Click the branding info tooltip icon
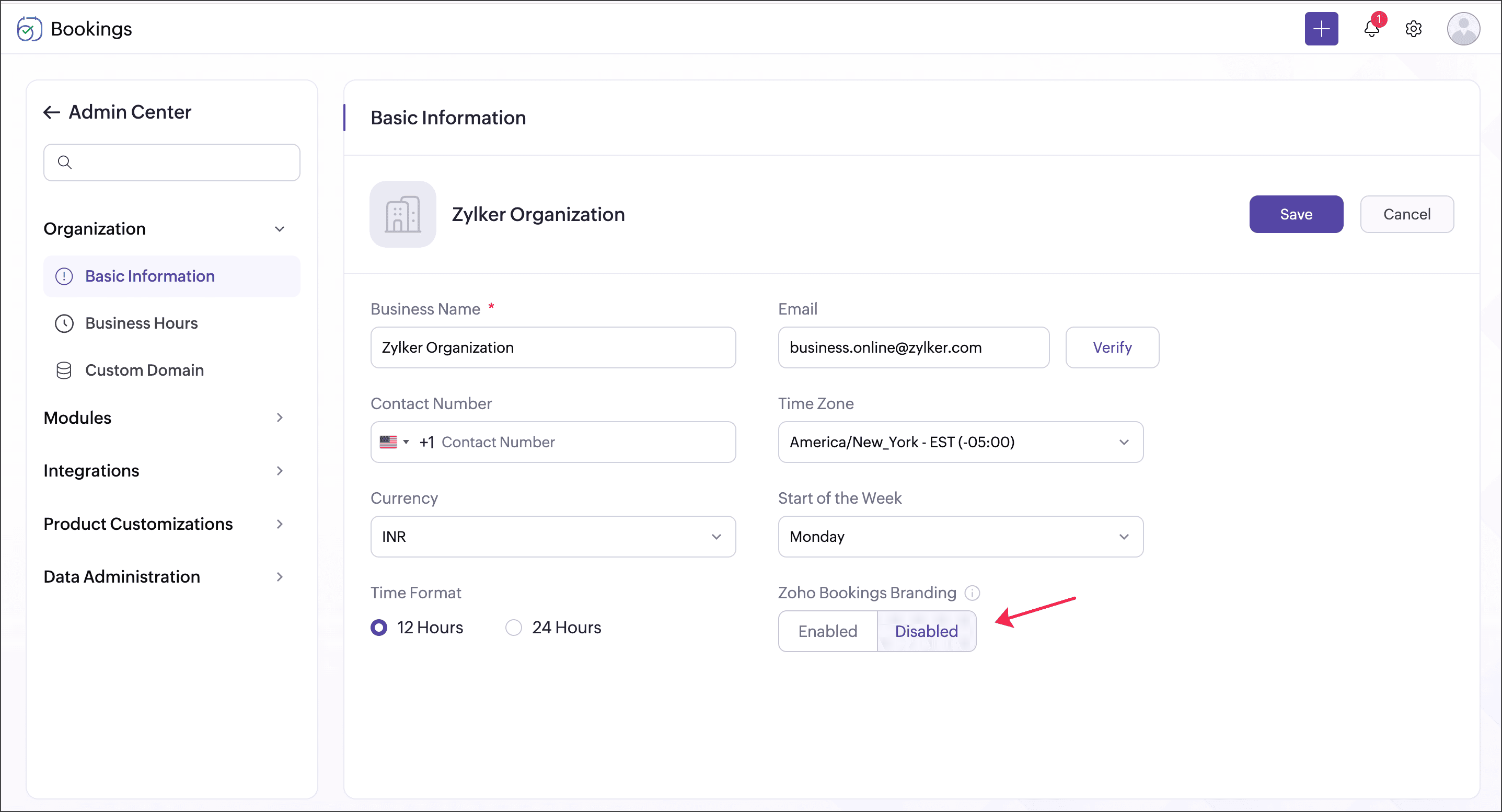 (972, 593)
